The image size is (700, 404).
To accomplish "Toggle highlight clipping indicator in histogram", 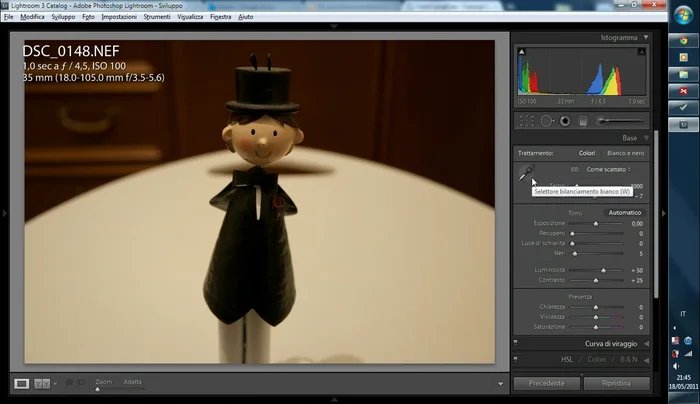I will (642, 51).
